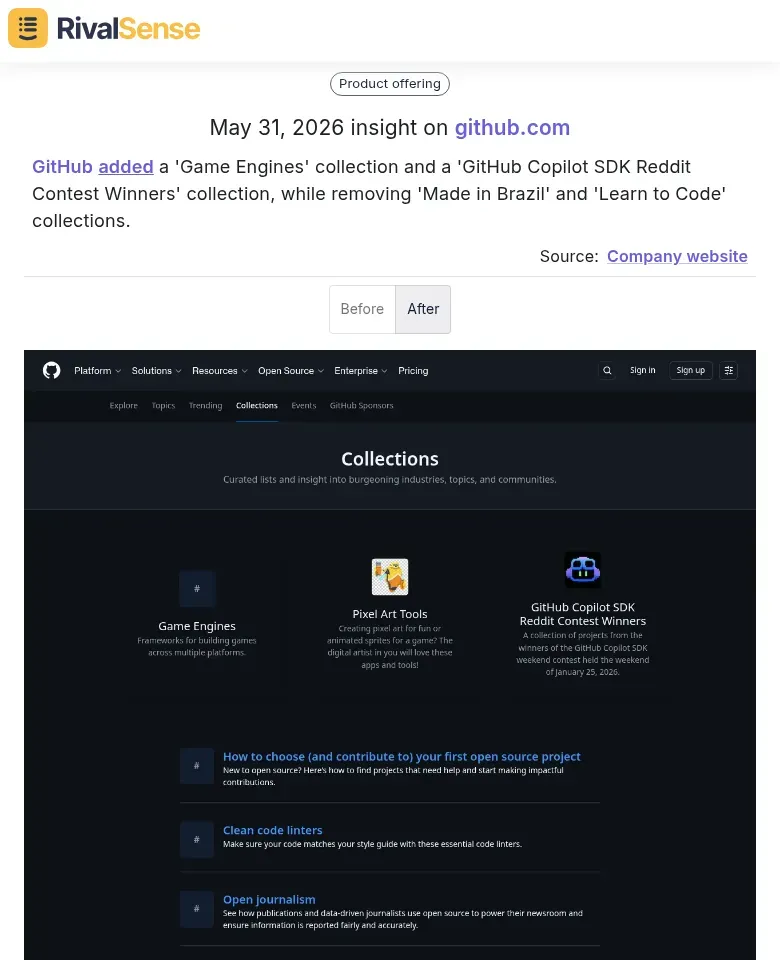
Task: Toggle to the Before view
Action: point(362,309)
